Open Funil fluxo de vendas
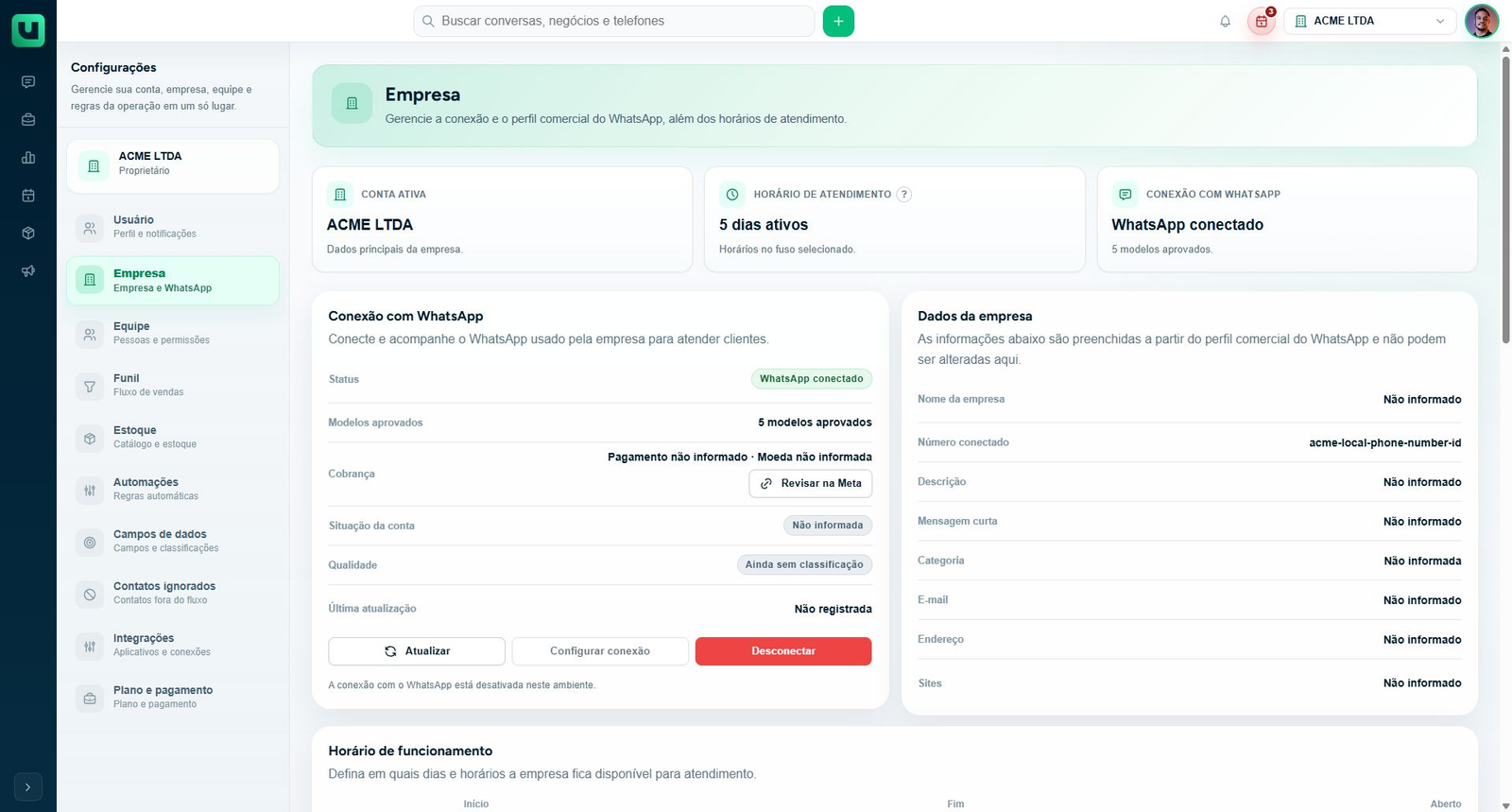 [173, 385]
